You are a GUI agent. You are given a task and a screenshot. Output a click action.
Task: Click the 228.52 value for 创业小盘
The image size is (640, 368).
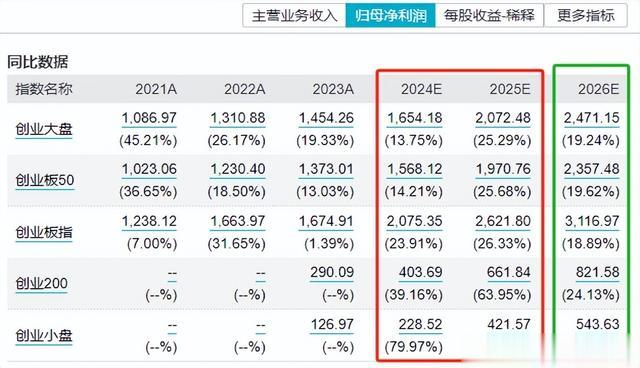[420, 325]
